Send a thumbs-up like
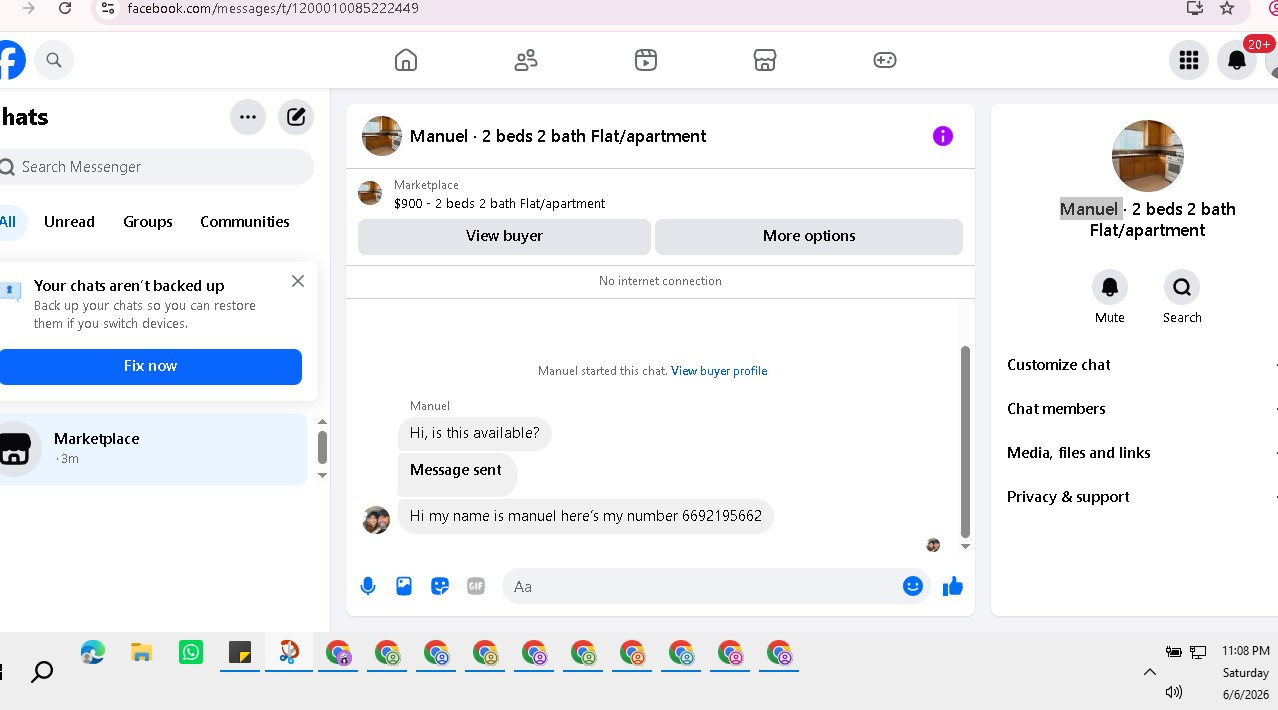Screen dimensions: 1278x710 pos(953,586)
